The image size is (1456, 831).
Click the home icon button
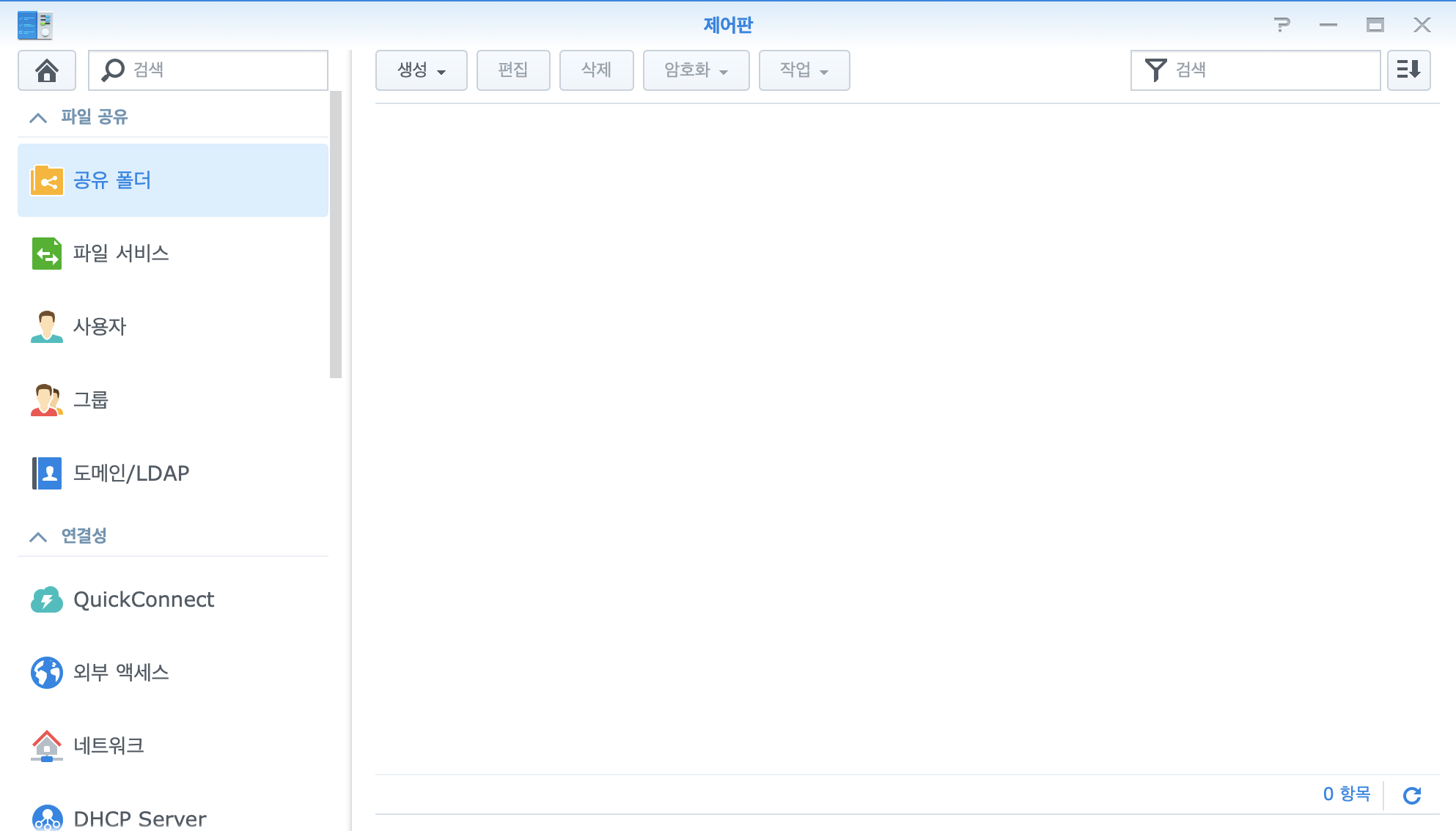47,70
